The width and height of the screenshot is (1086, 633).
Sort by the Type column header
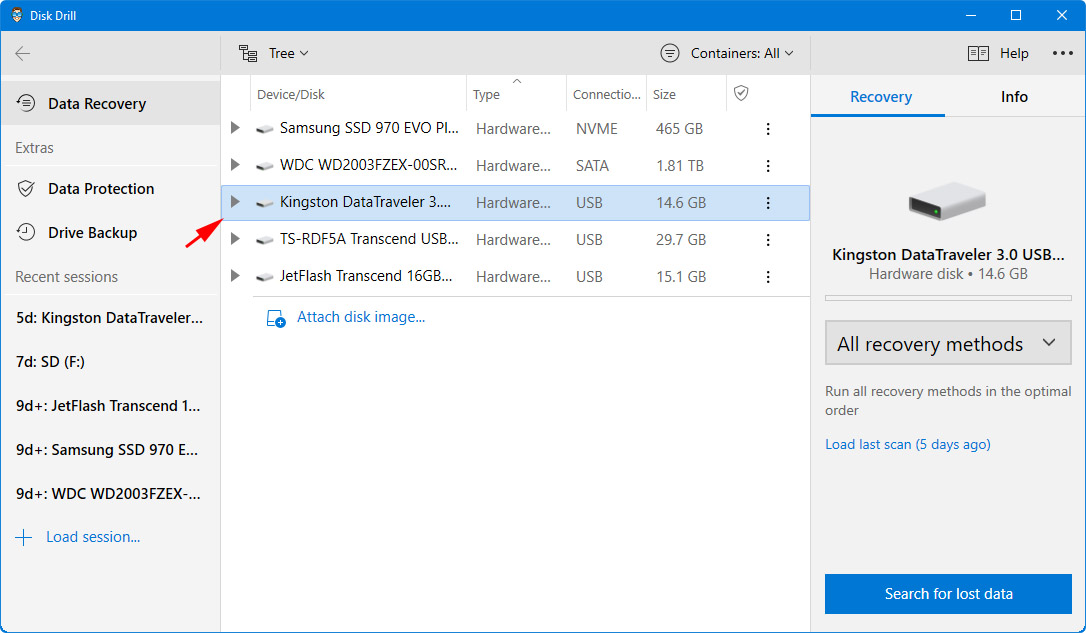[x=486, y=94]
